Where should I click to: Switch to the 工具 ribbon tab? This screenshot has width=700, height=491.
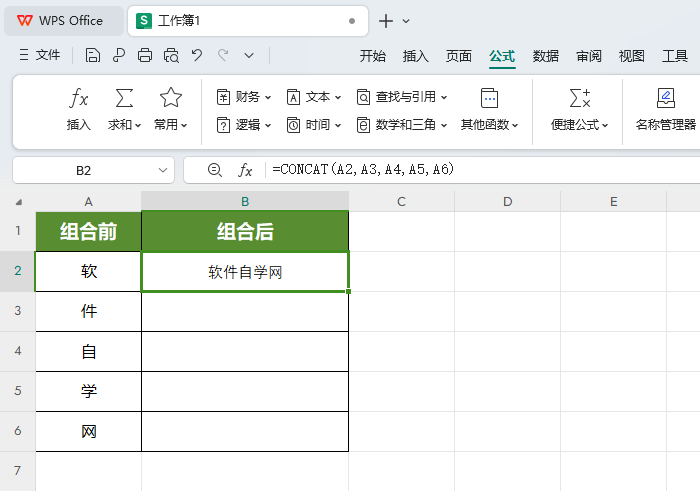pyautogui.click(x=675, y=56)
